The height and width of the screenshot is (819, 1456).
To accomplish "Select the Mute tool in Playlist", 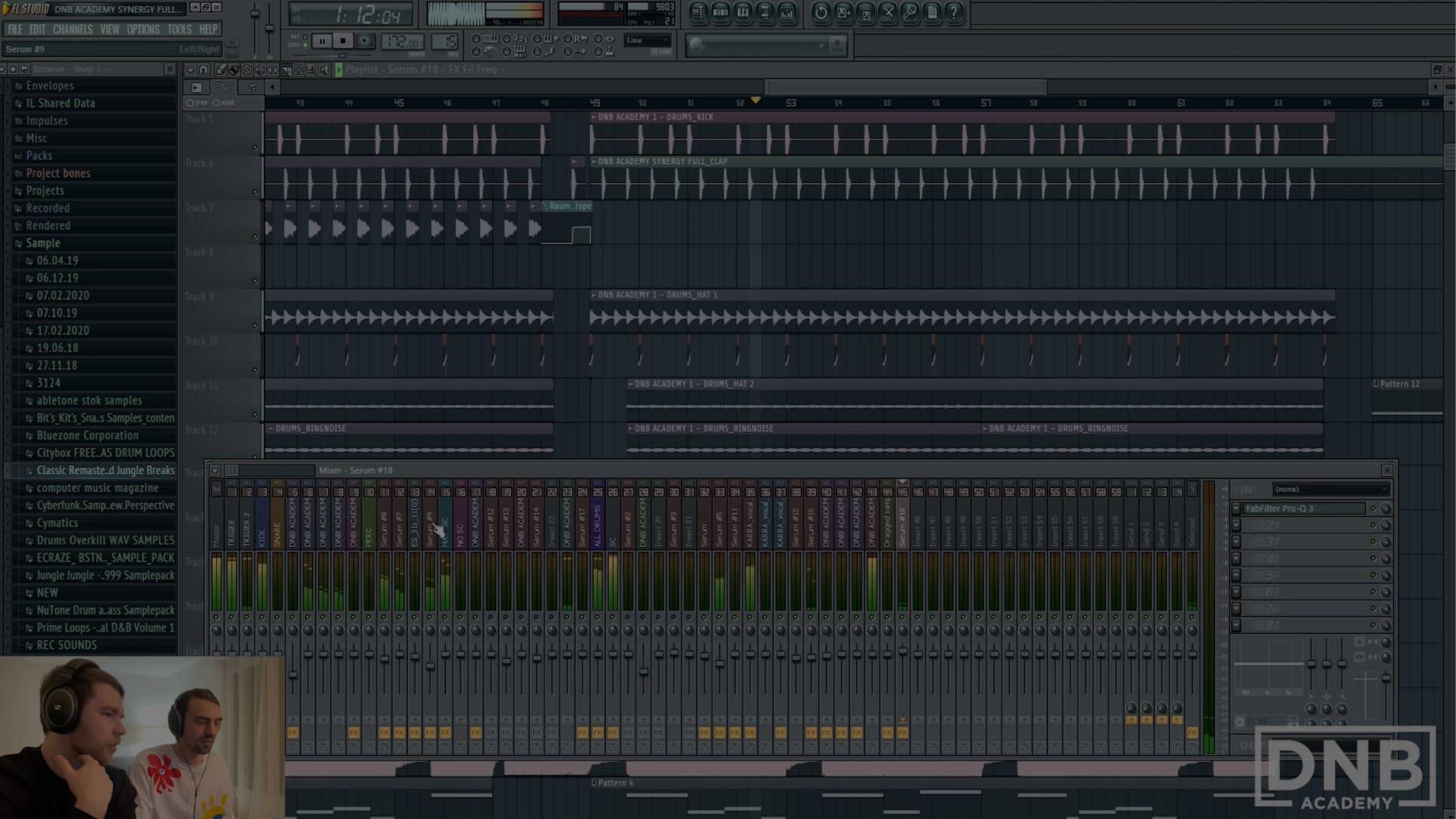I will pyautogui.click(x=259, y=70).
